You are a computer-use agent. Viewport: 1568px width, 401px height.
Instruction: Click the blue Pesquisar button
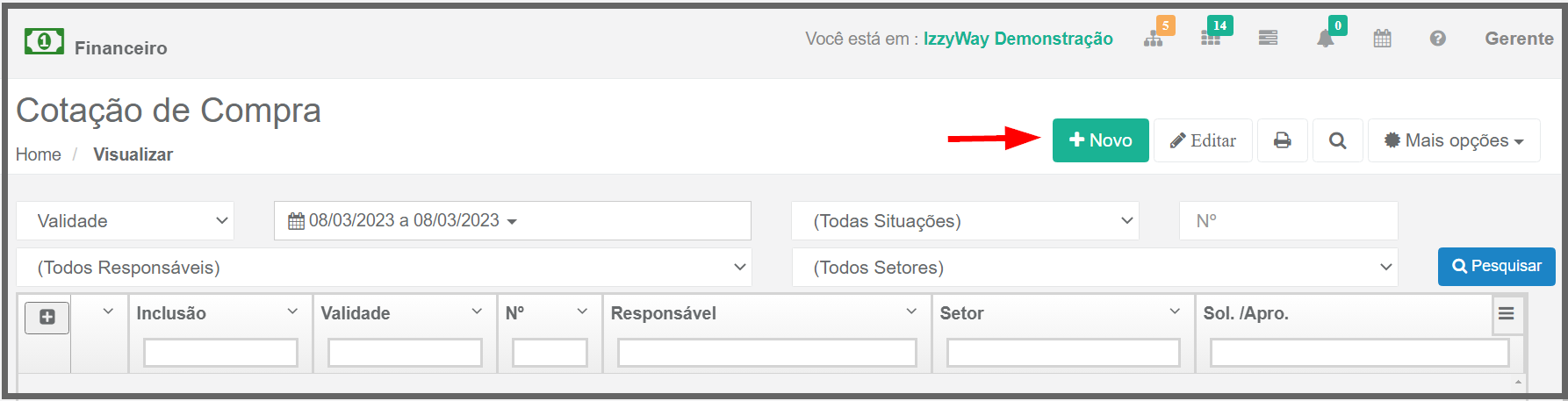(1497, 266)
